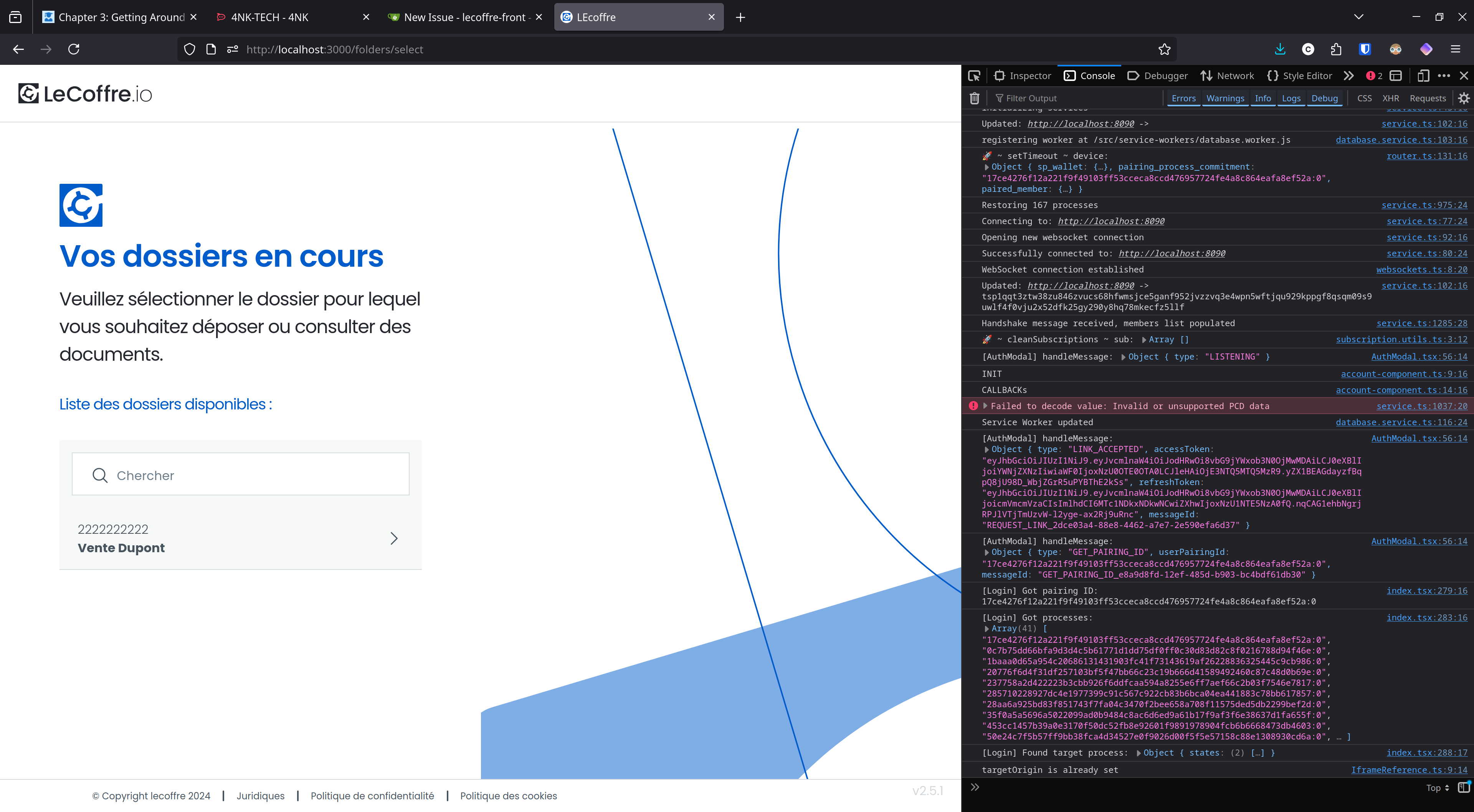Open console settings gear icon

click(1464, 98)
